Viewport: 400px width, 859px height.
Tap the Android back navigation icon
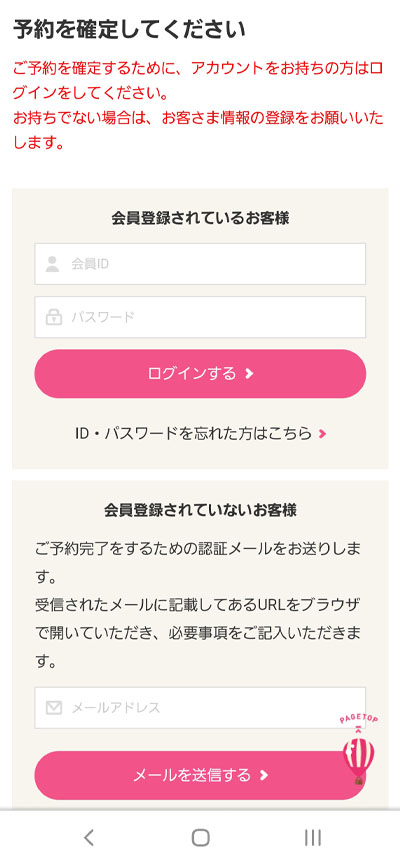tap(89, 837)
